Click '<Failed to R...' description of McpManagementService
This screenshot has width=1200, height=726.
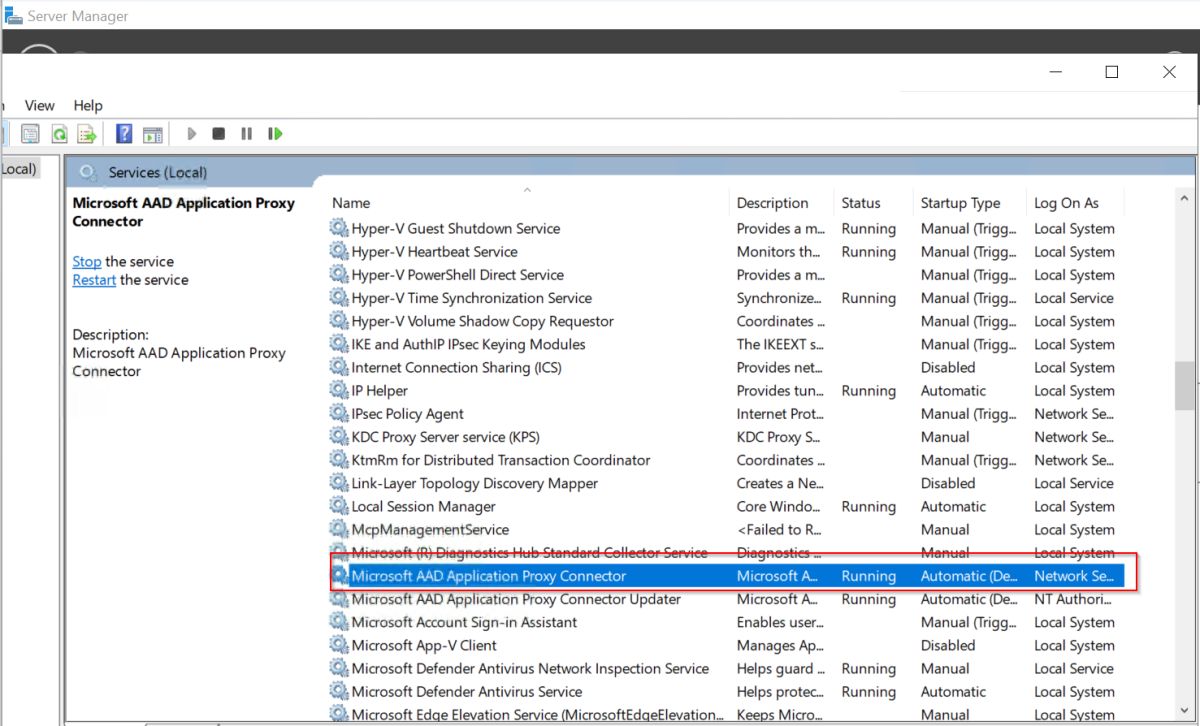(779, 529)
